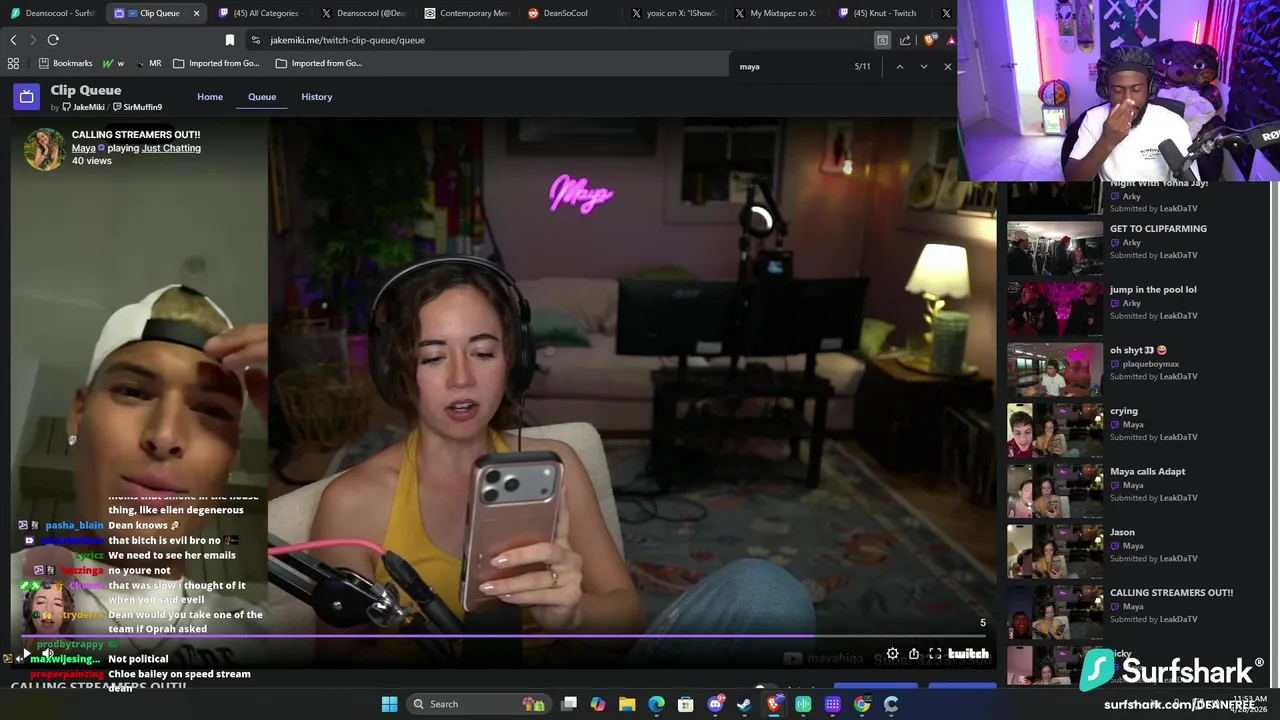Click the Twitch logo in the player
Viewport: 1280px width, 720px height.
click(x=968, y=654)
